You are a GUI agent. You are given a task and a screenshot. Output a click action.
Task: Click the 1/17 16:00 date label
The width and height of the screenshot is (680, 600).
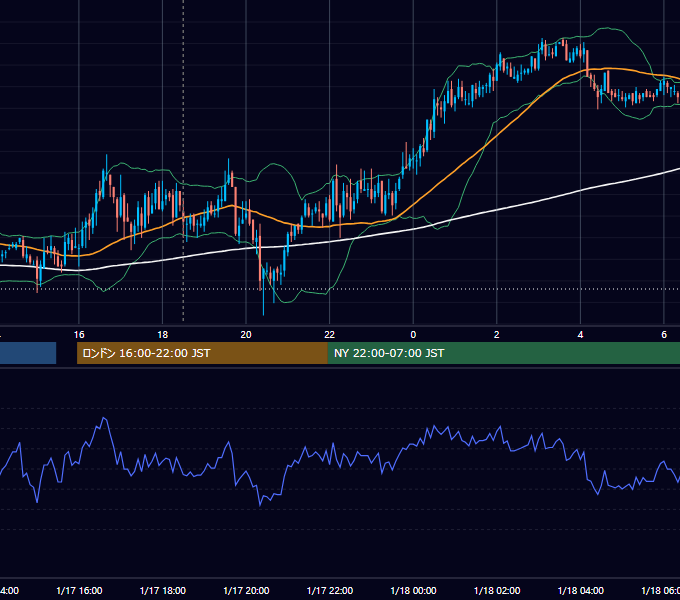point(79,590)
